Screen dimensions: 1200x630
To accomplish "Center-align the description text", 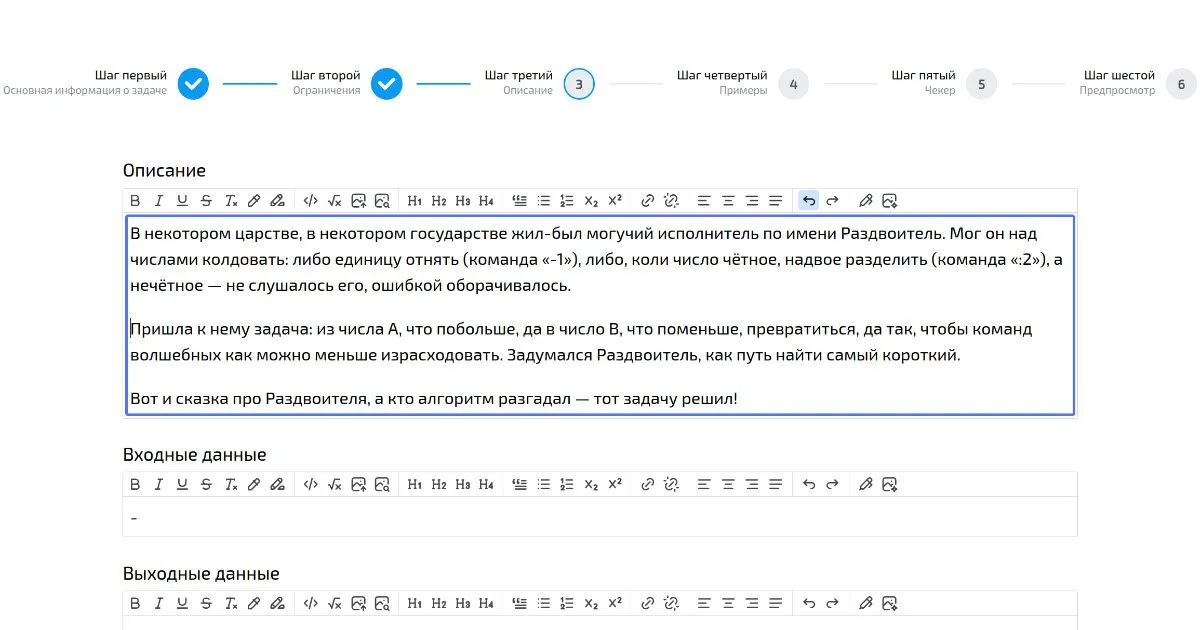I will point(728,200).
